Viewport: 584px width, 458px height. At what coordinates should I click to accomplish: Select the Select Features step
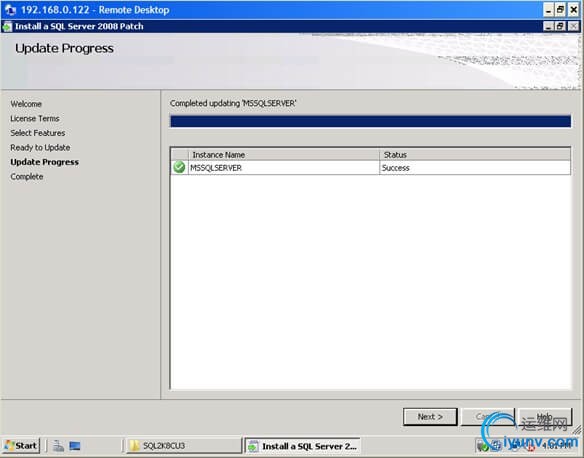coord(38,133)
